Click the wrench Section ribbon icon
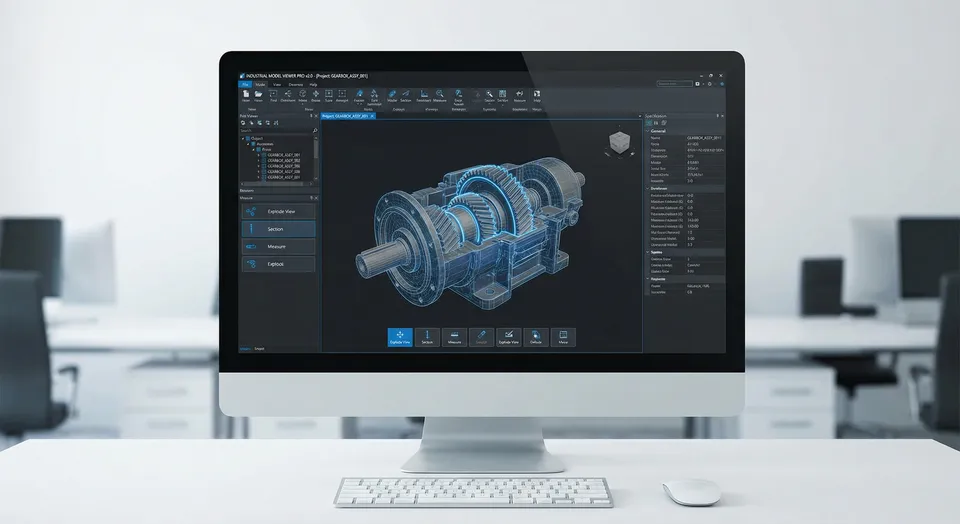960x524 pixels. (x=490, y=94)
